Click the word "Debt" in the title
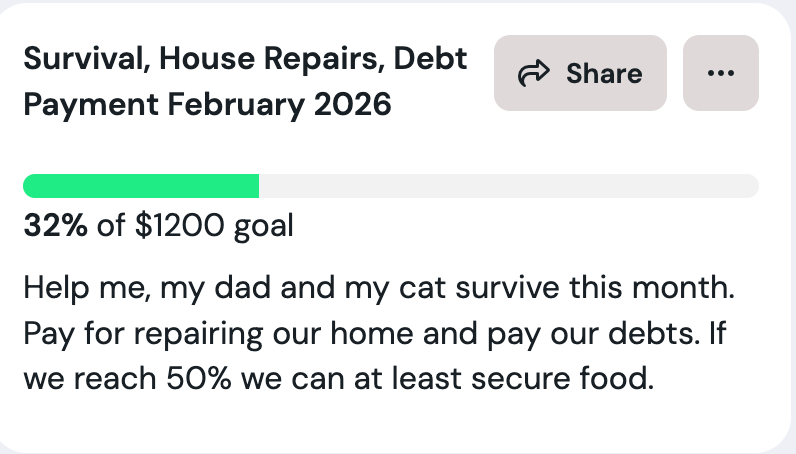This screenshot has width=796, height=454. 429,59
